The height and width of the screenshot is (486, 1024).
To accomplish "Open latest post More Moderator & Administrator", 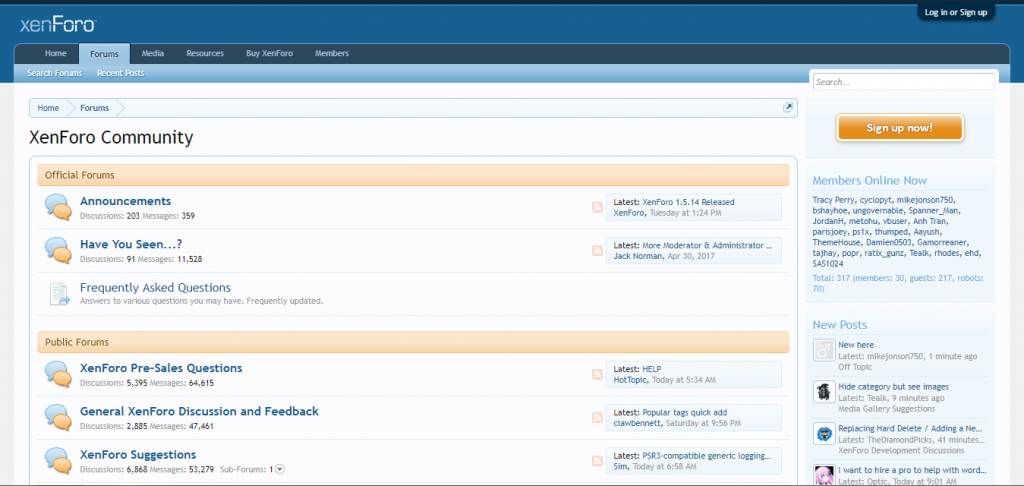I will 707,246.
